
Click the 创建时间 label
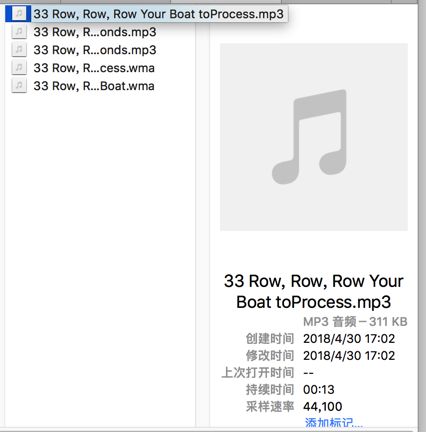tap(270, 339)
